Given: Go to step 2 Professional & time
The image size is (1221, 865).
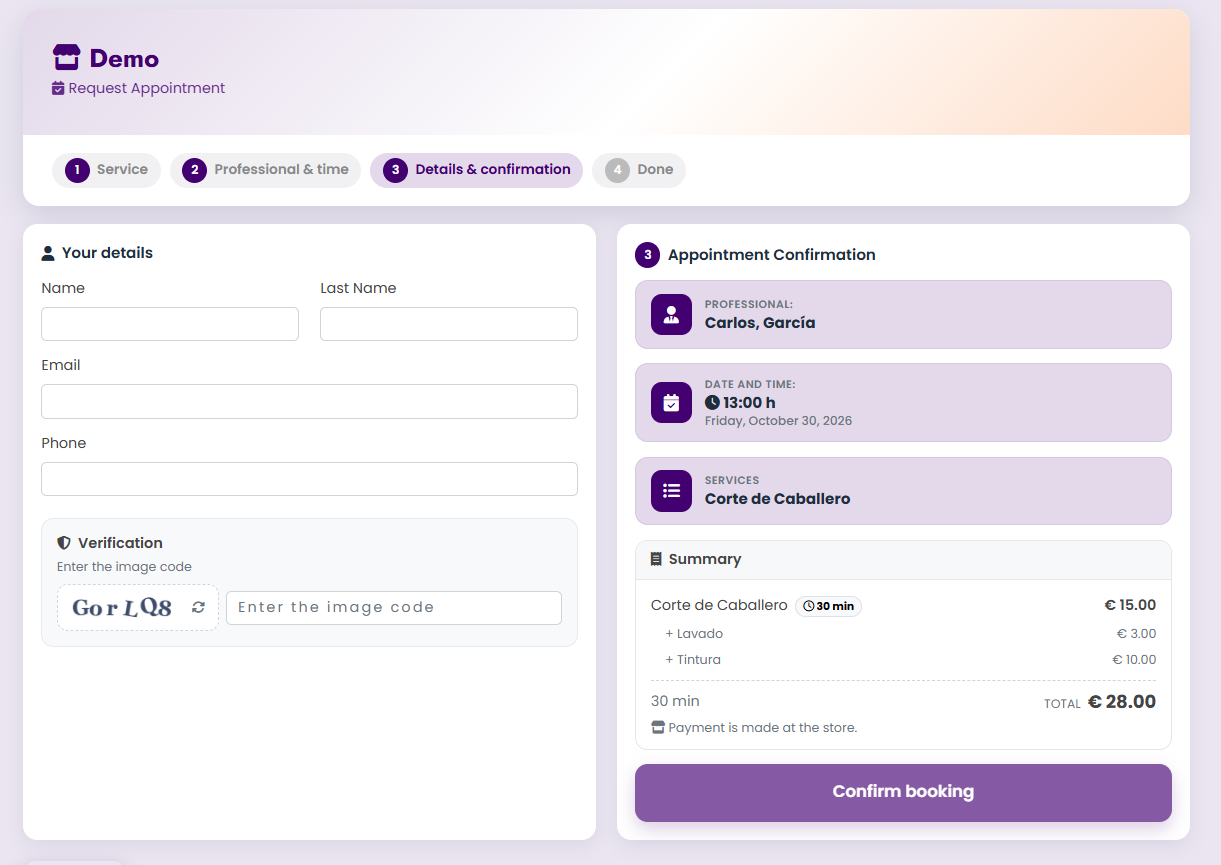Looking at the screenshot, I should 265,170.
